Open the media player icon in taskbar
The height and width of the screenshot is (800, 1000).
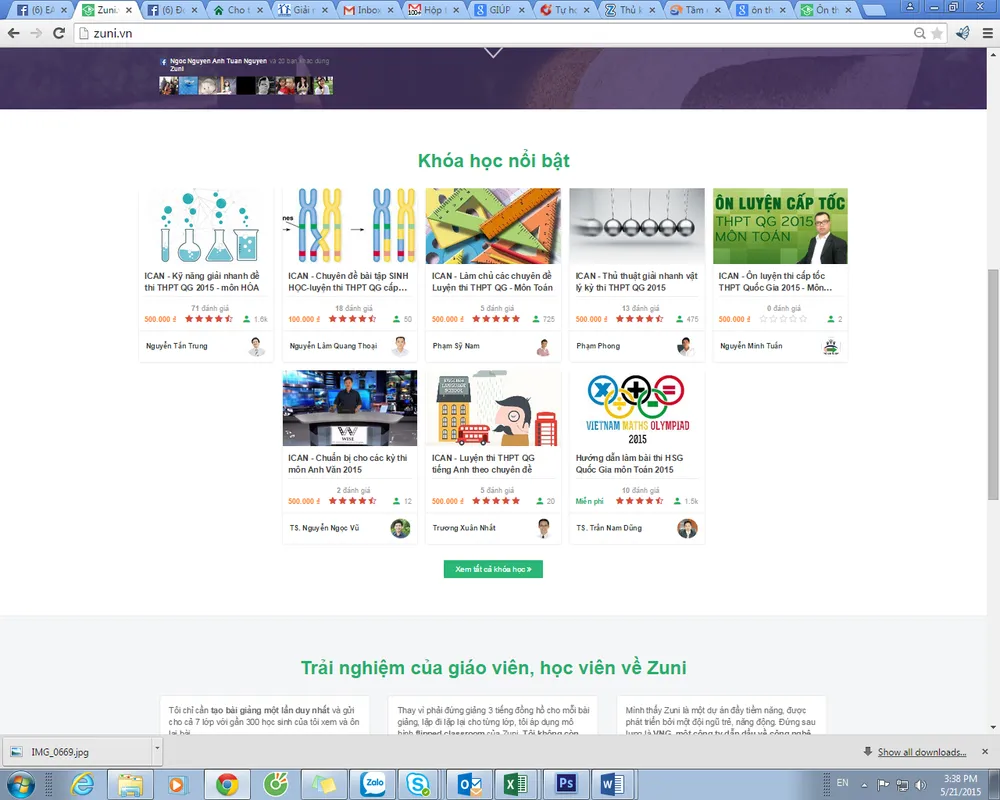[177, 784]
